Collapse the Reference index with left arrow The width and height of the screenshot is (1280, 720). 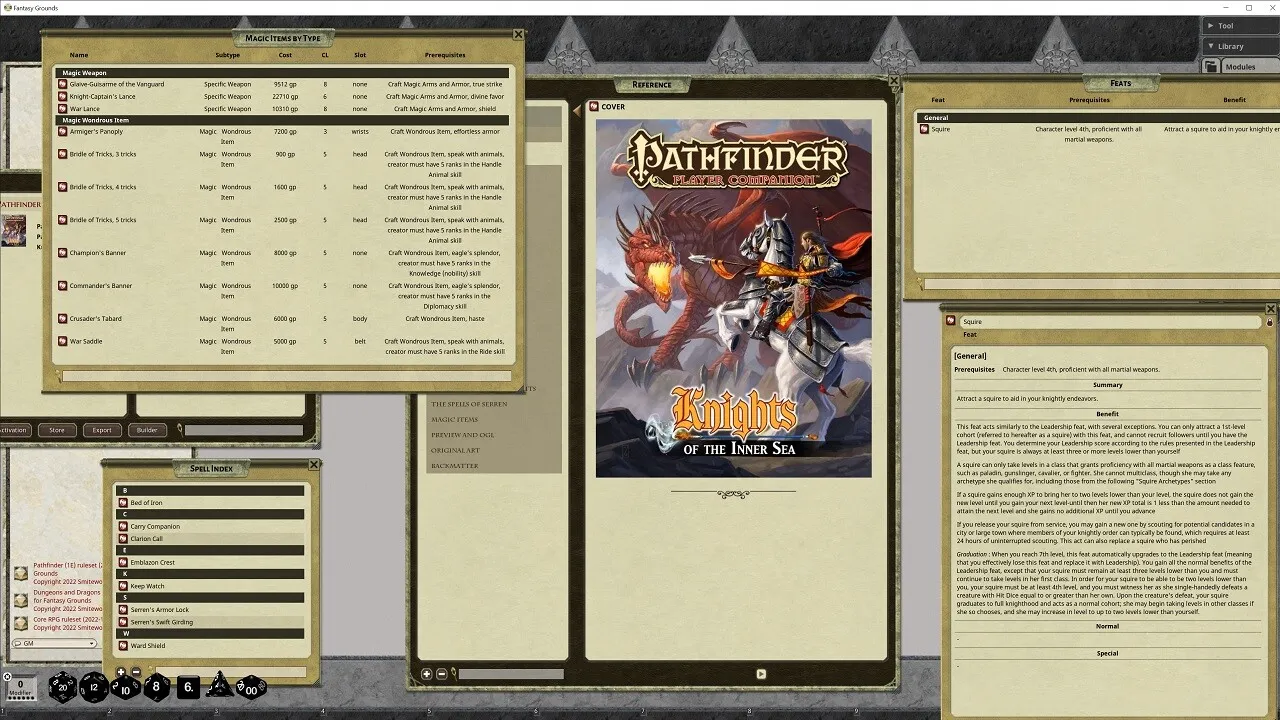576,111
